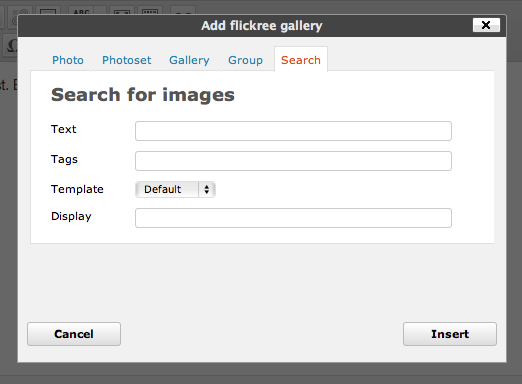Select the Gallery tab
522x384 pixels.
click(x=189, y=60)
